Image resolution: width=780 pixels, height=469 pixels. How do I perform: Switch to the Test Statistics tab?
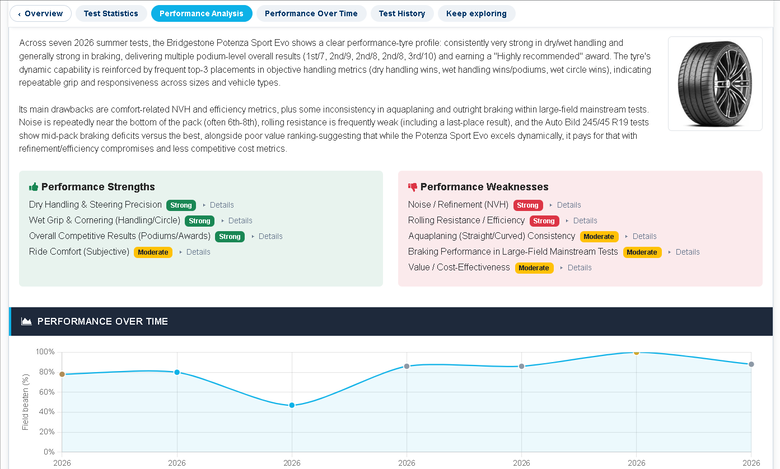tap(111, 13)
